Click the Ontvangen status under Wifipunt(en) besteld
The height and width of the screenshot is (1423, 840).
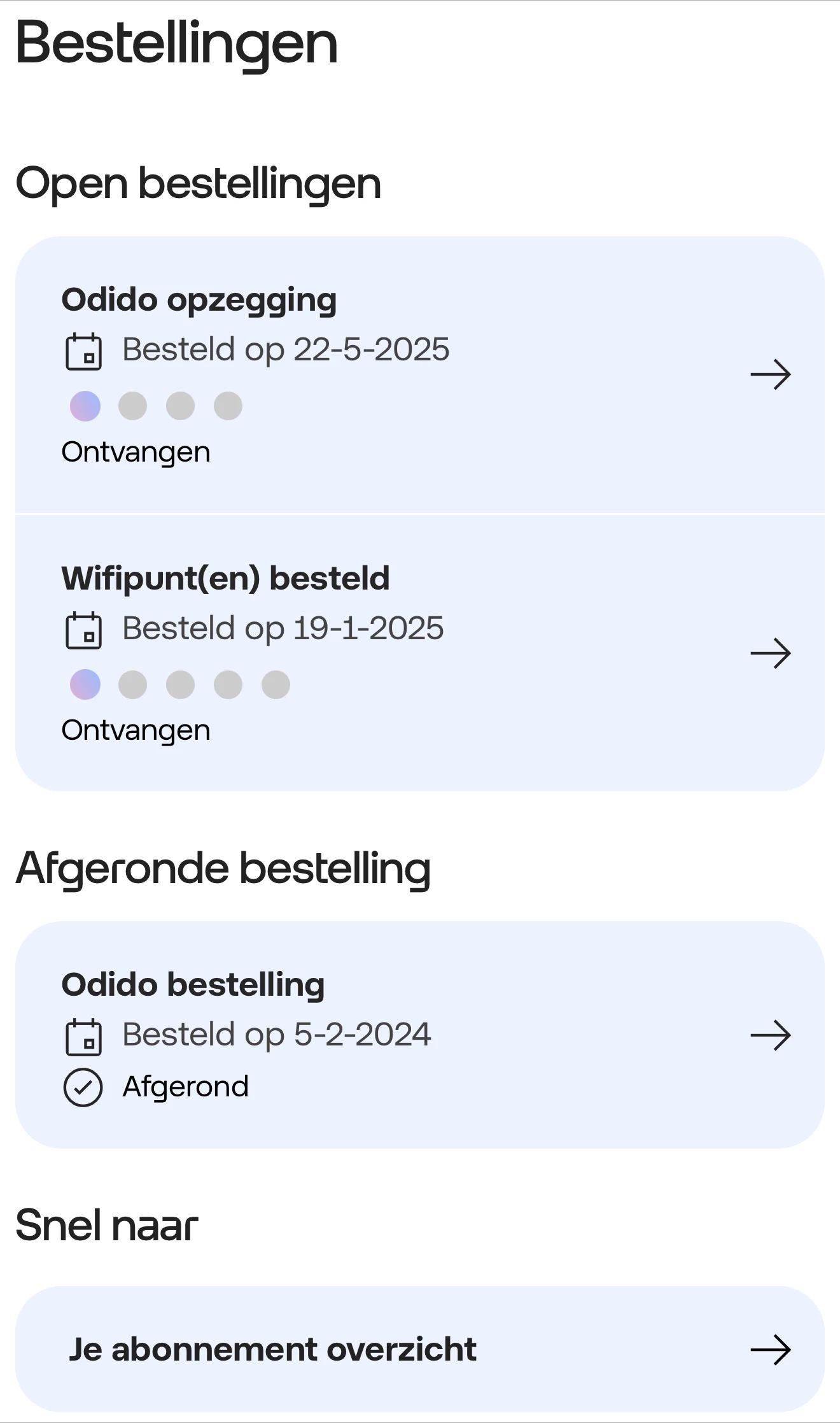tap(136, 730)
